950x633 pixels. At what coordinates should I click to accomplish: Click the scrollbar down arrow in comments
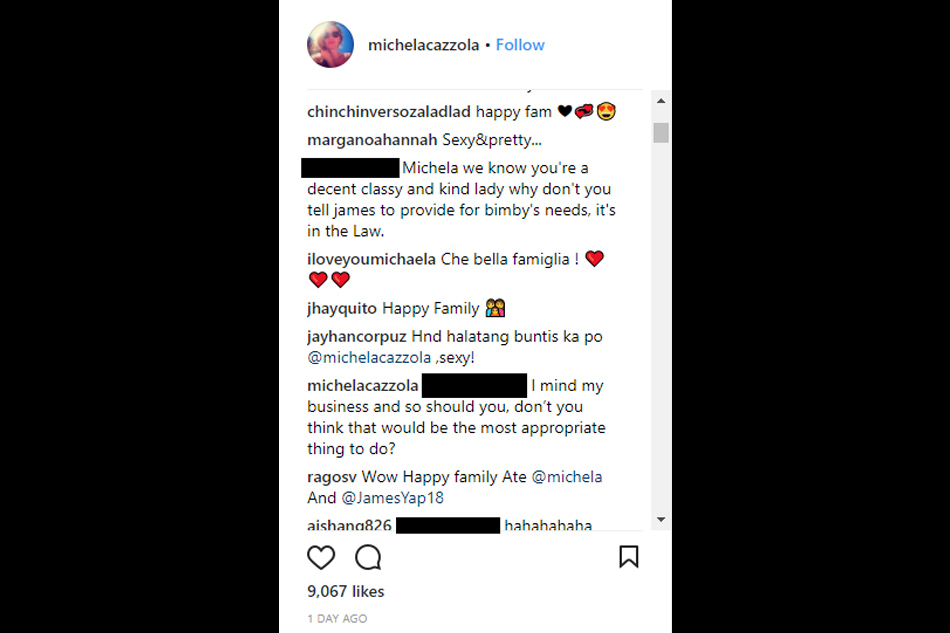pos(661,520)
